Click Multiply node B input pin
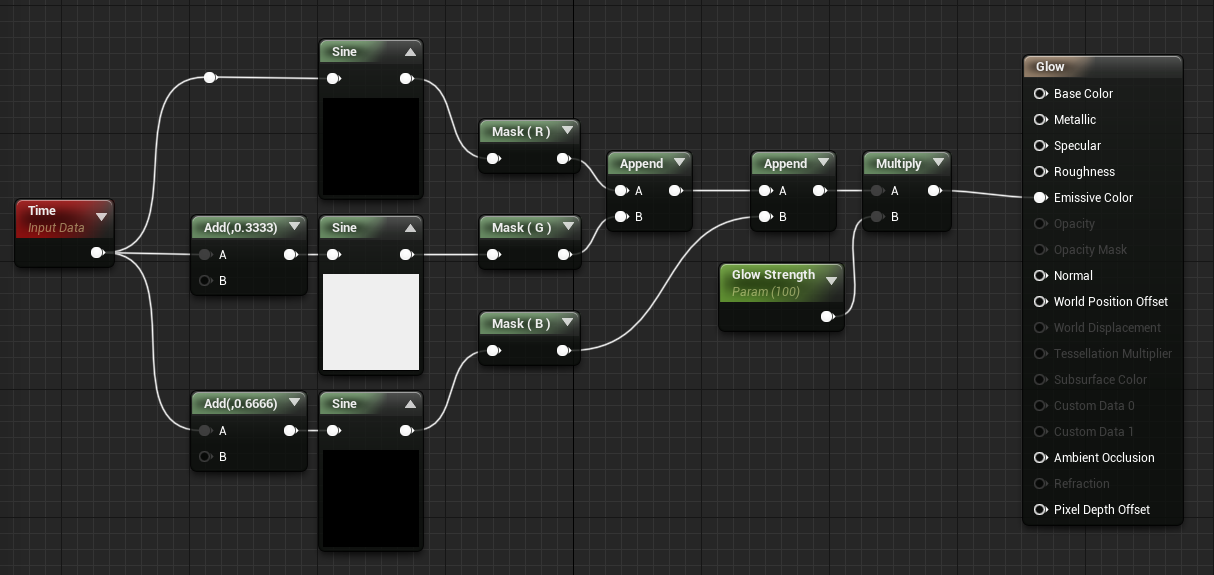 coord(877,216)
